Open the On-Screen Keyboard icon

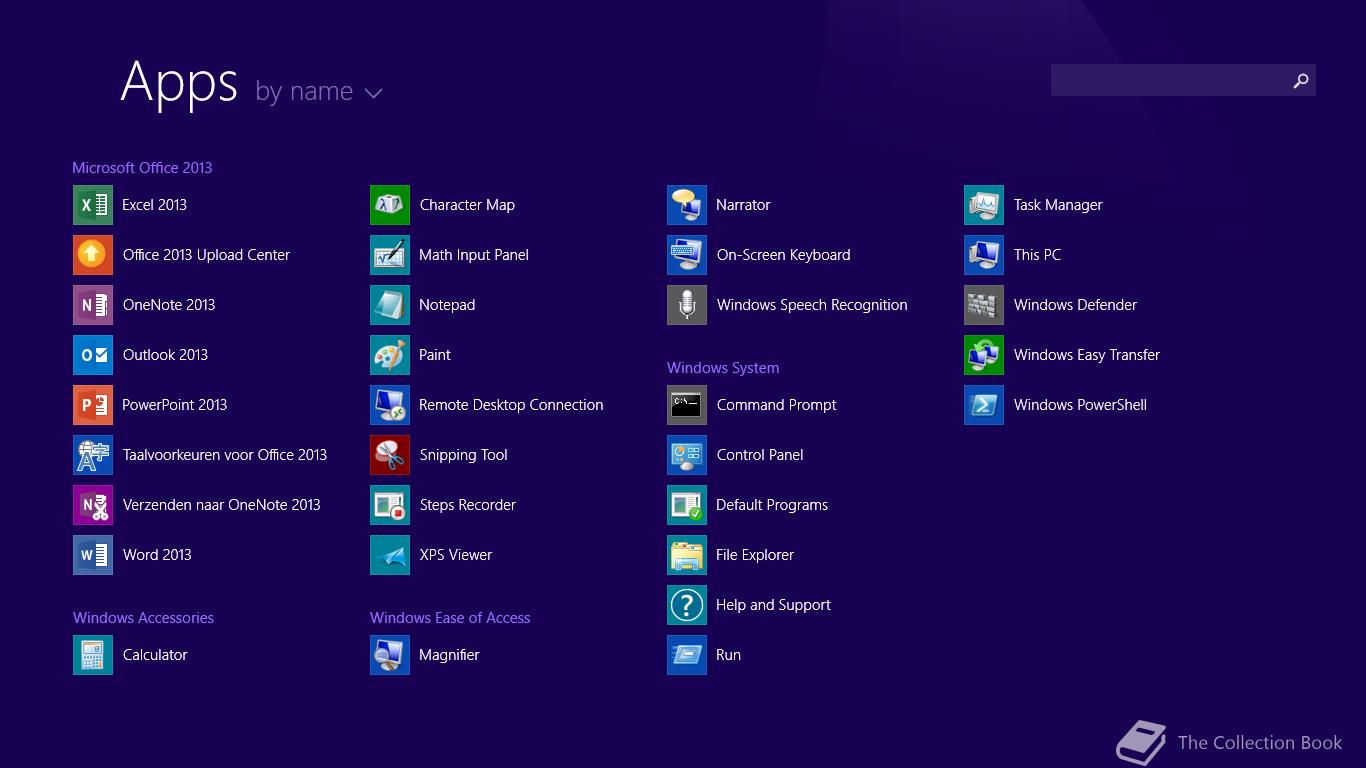point(687,255)
